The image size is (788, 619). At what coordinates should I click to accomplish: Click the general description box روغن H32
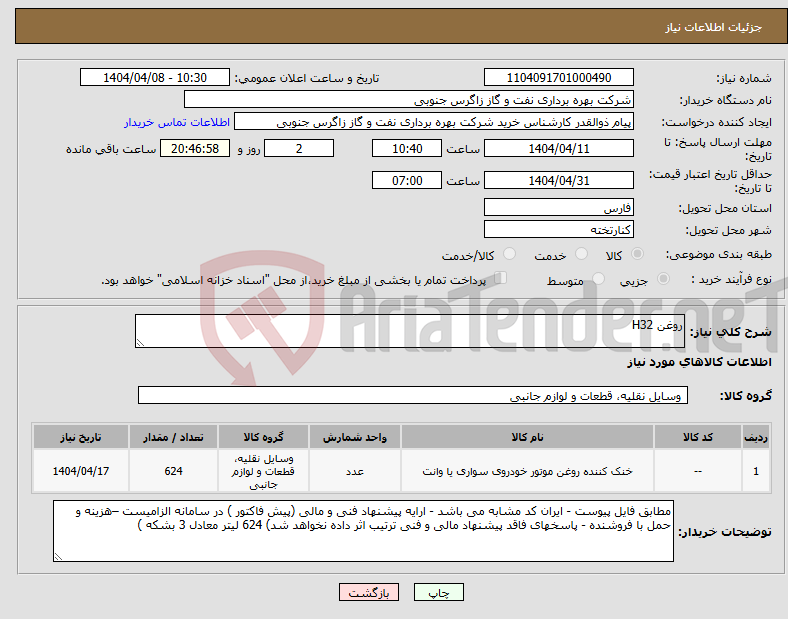pos(410,331)
